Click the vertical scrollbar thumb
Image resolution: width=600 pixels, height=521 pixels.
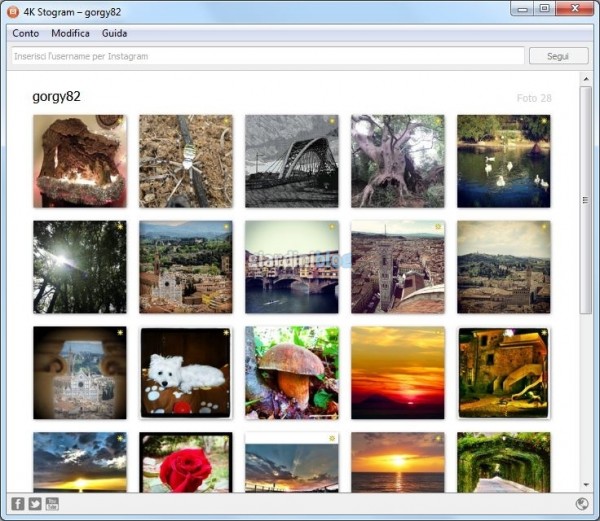coord(586,200)
